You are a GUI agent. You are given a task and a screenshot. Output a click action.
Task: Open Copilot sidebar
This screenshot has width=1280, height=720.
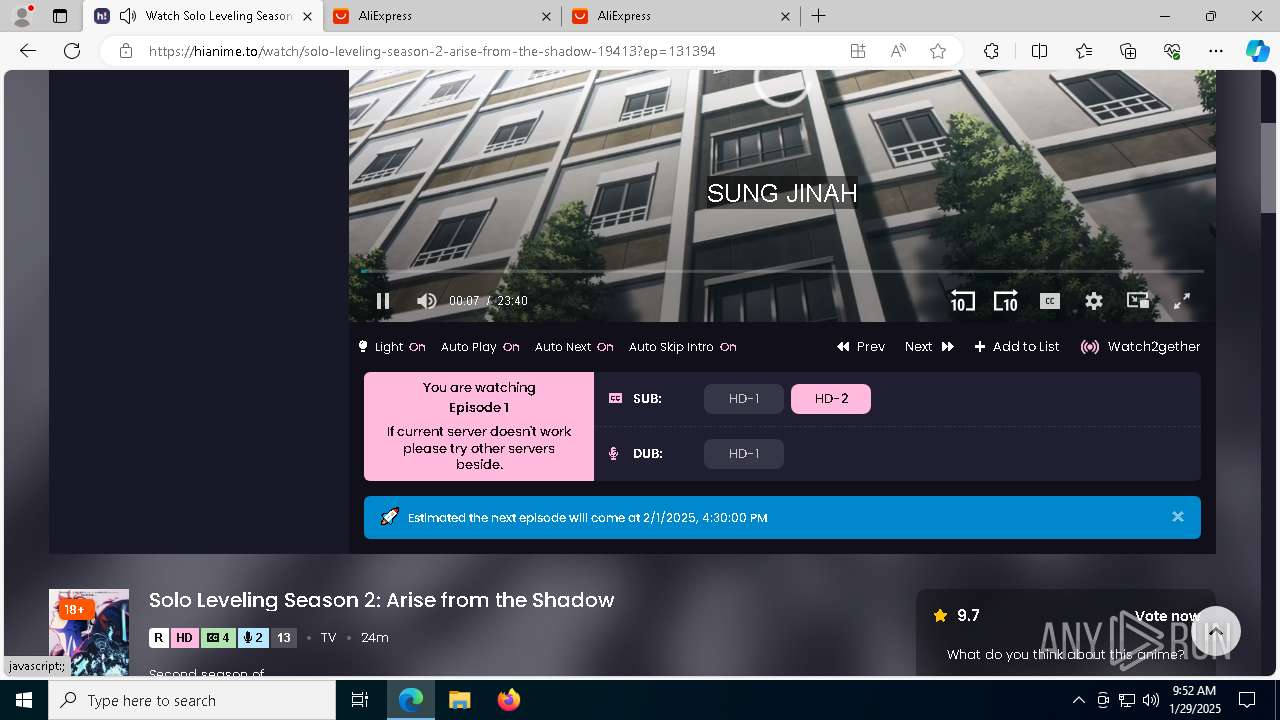coord(1257,51)
